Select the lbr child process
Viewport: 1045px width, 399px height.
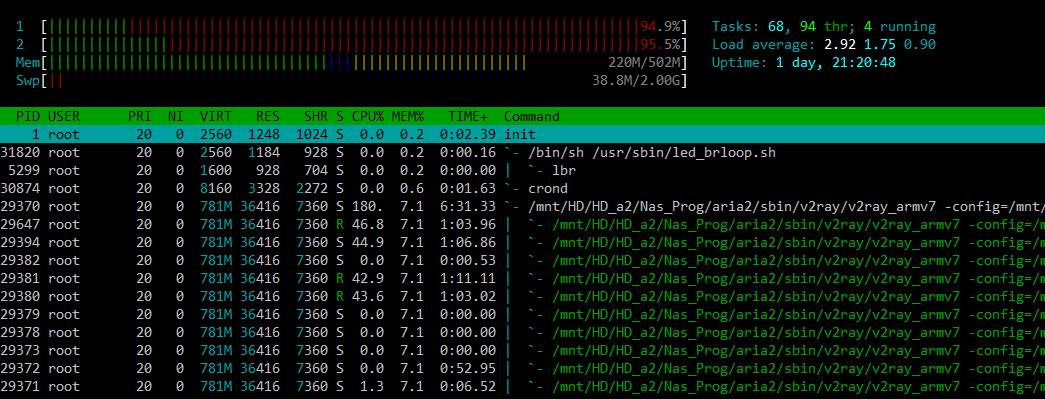pyautogui.click(x=522, y=171)
